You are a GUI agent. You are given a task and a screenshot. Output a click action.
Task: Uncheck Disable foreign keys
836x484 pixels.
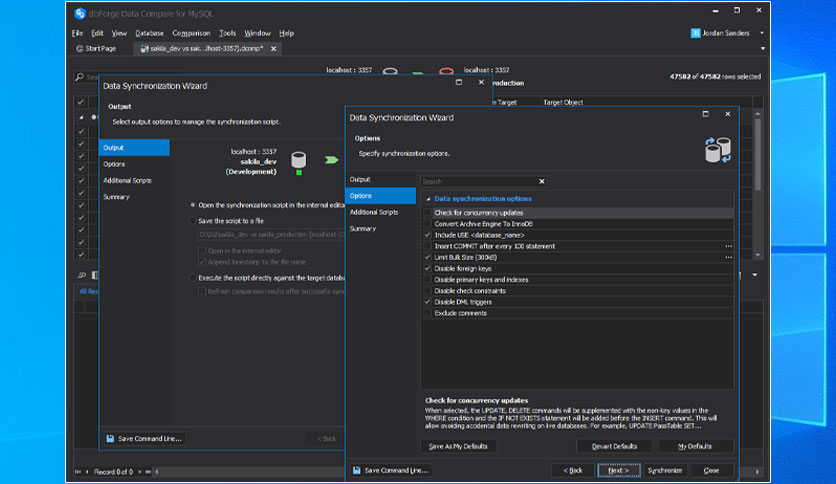pos(428,269)
